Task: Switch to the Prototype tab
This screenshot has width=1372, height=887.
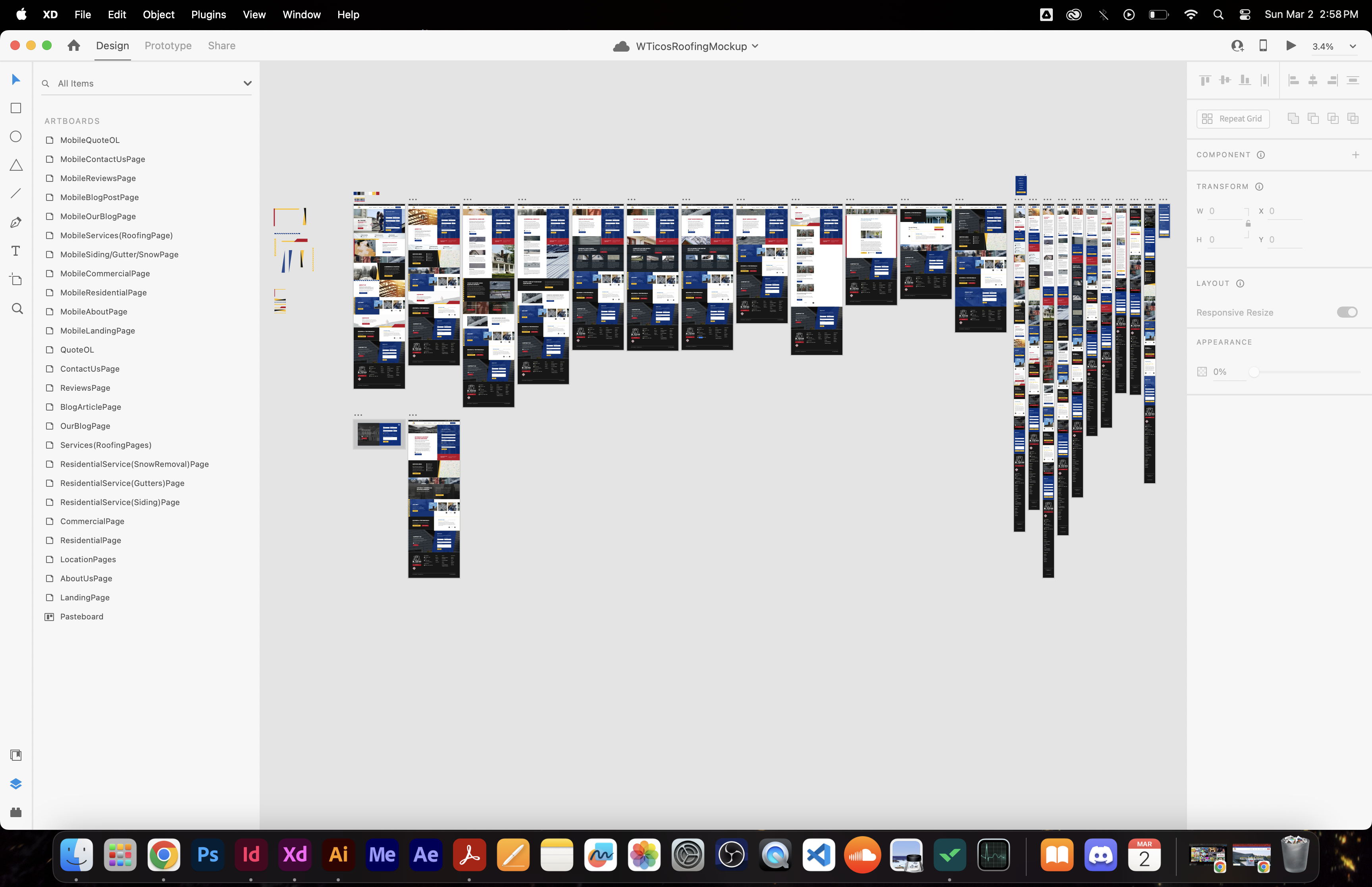Action: 168,46
